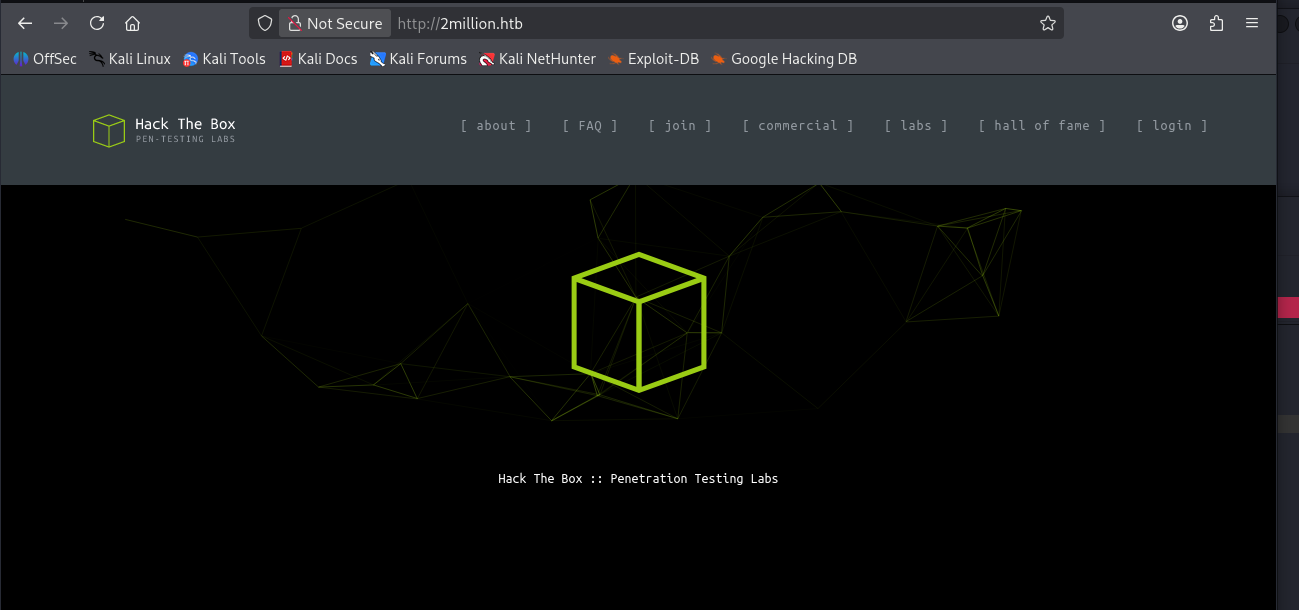
Task: Go to the browser home page
Action: [132, 23]
